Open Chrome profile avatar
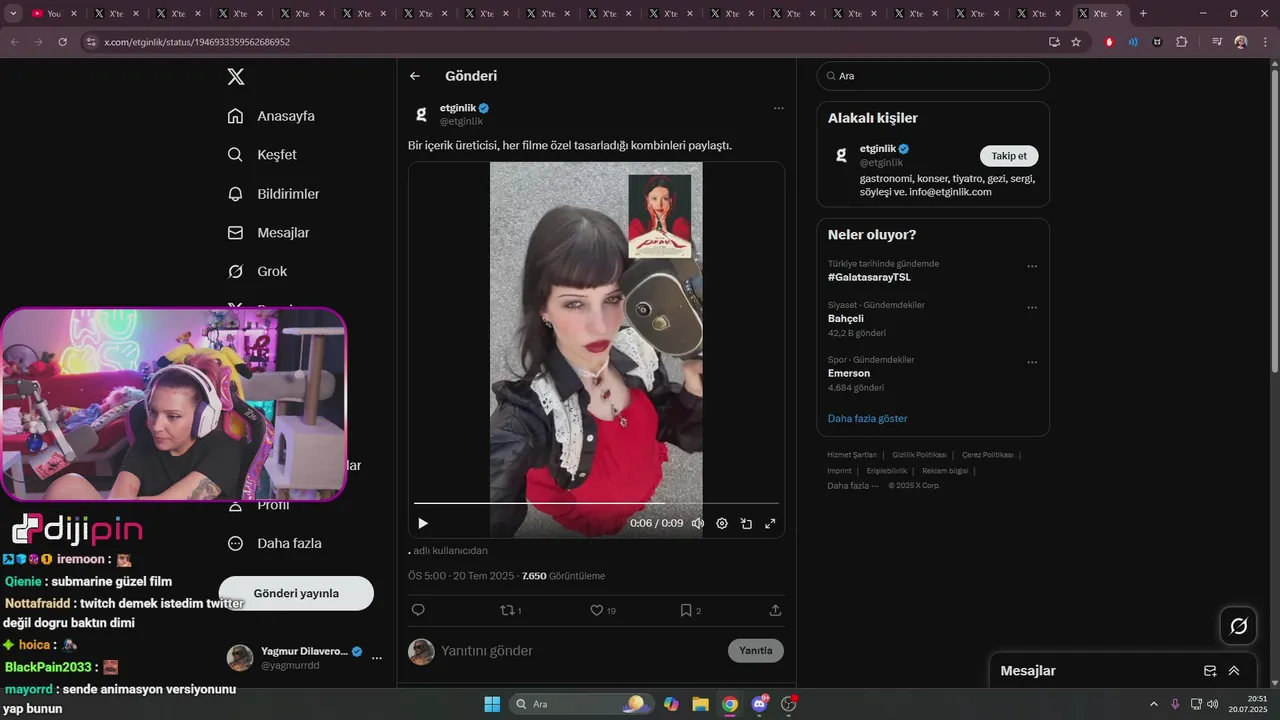Viewport: 1280px width, 720px height. [x=1241, y=42]
